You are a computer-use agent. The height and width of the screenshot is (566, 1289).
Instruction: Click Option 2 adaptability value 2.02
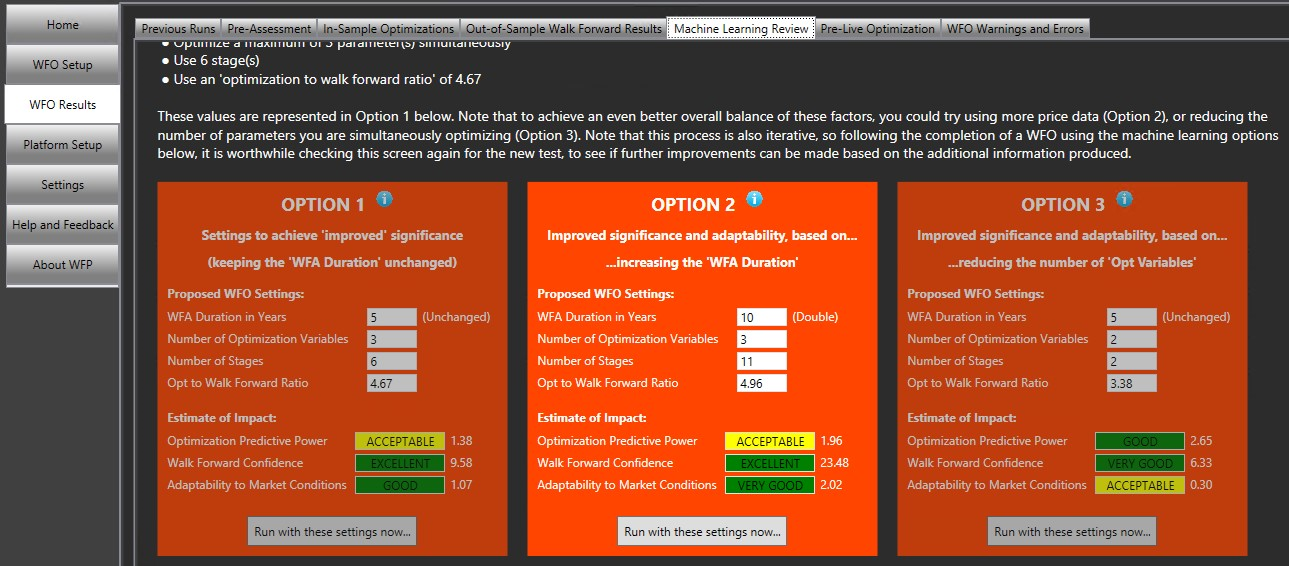[831, 485]
